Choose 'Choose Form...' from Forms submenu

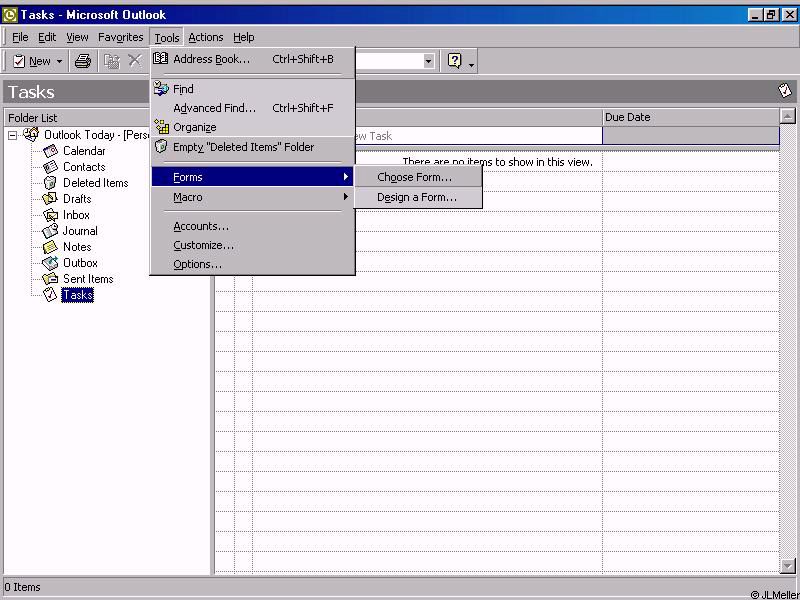pos(414,177)
